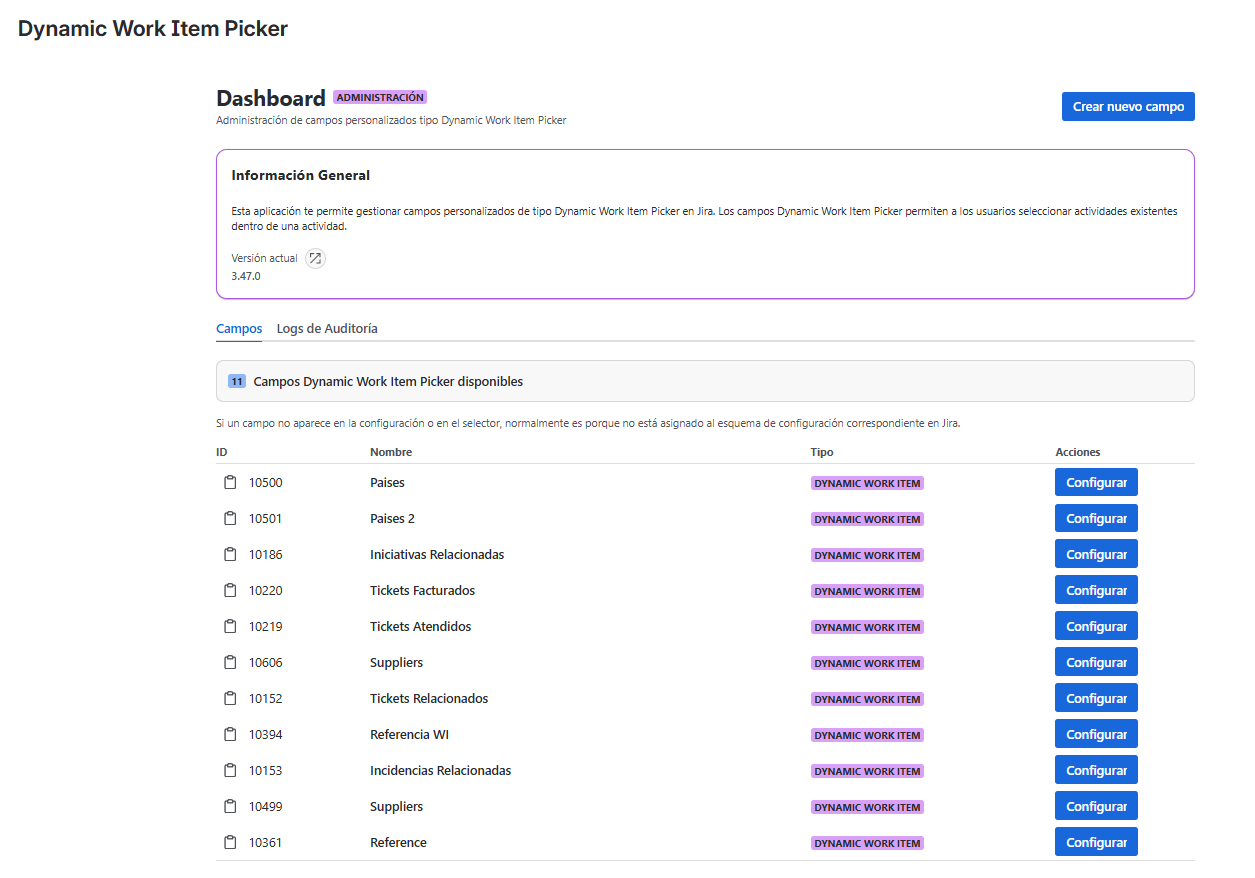Open Configurar for Iniciativas Relacionadas
The width and height of the screenshot is (1255, 878).
pyautogui.click(x=1096, y=555)
